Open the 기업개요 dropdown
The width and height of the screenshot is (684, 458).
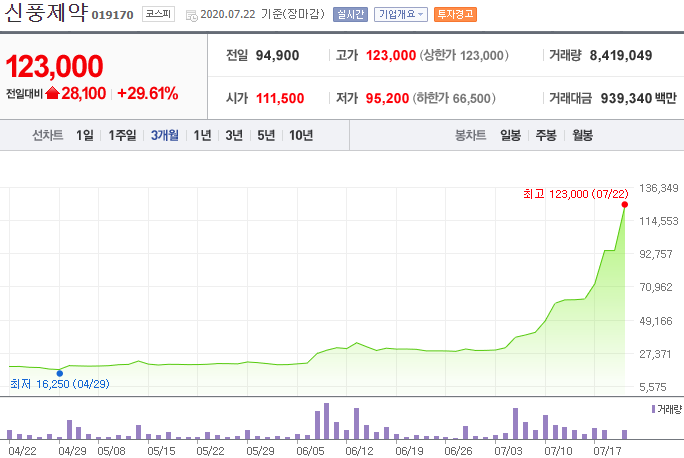click(400, 14)
